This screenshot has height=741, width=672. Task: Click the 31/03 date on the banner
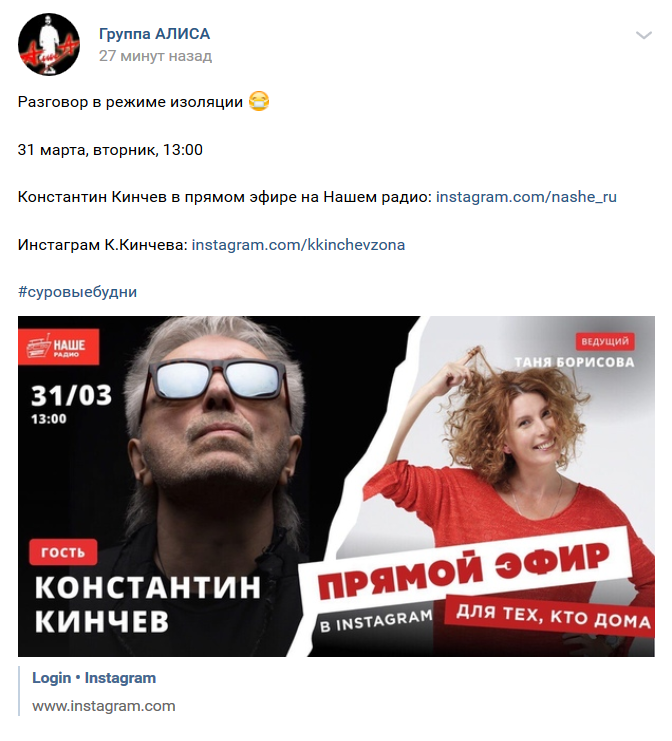[72, 396]
